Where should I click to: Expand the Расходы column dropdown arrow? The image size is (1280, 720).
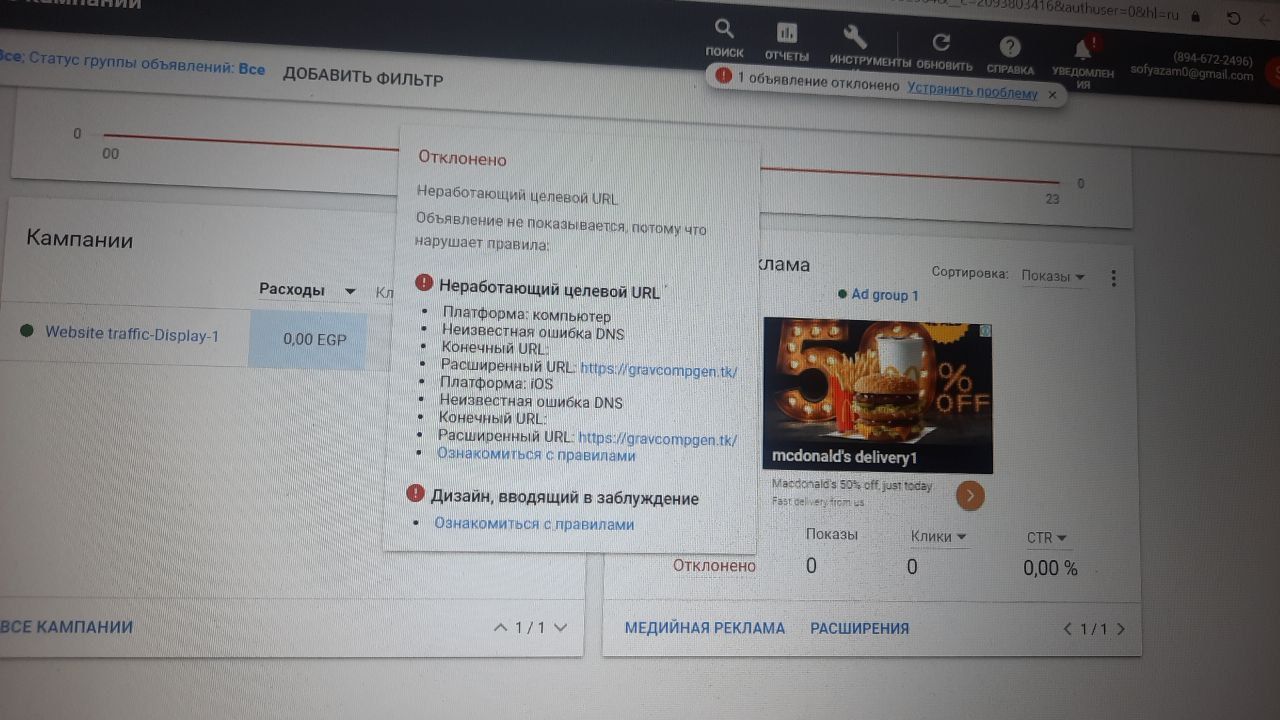pyautogui.click(x=350, y=291)
